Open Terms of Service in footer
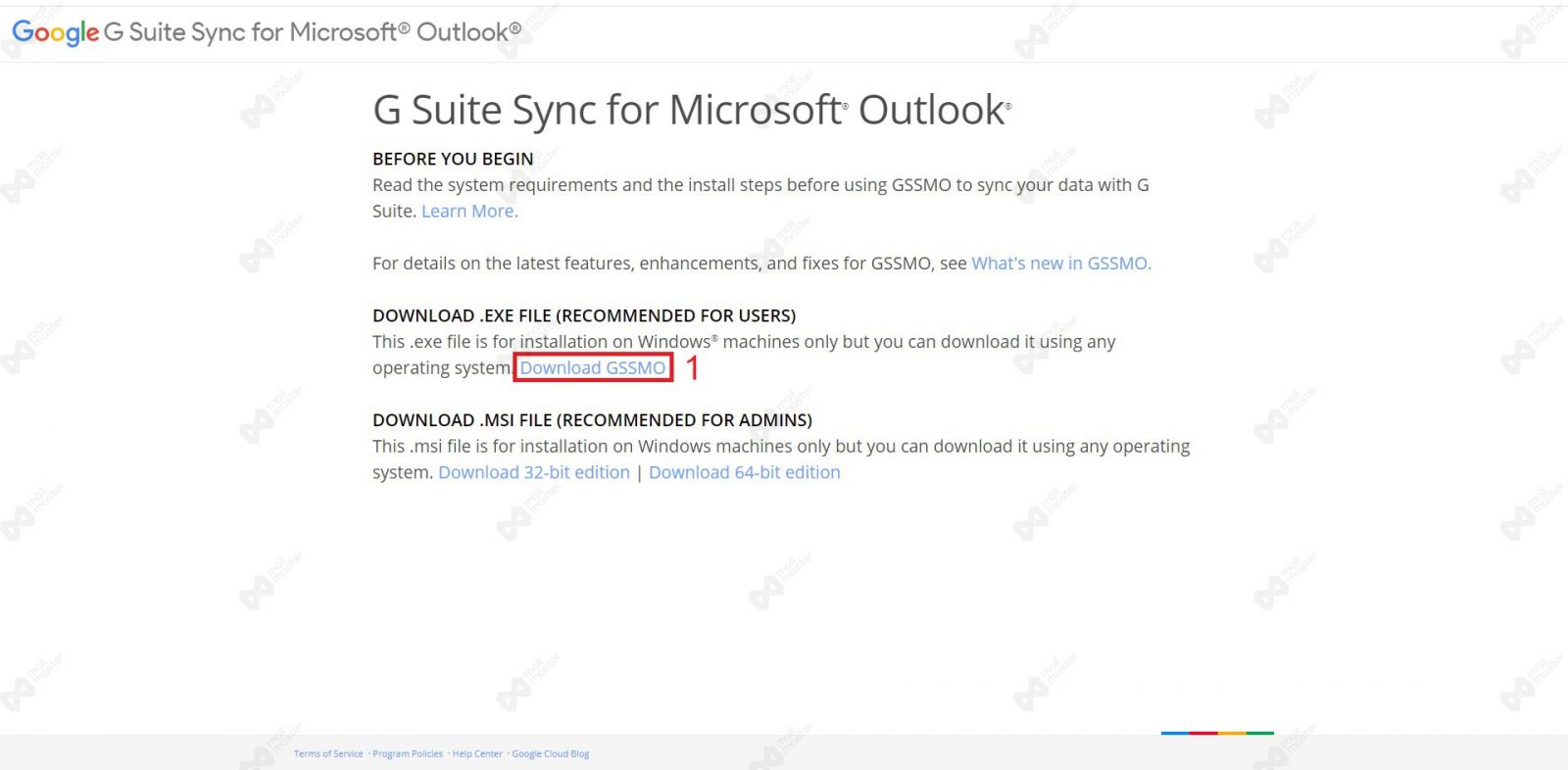The image size is (1568, 770). click(328, 753)
